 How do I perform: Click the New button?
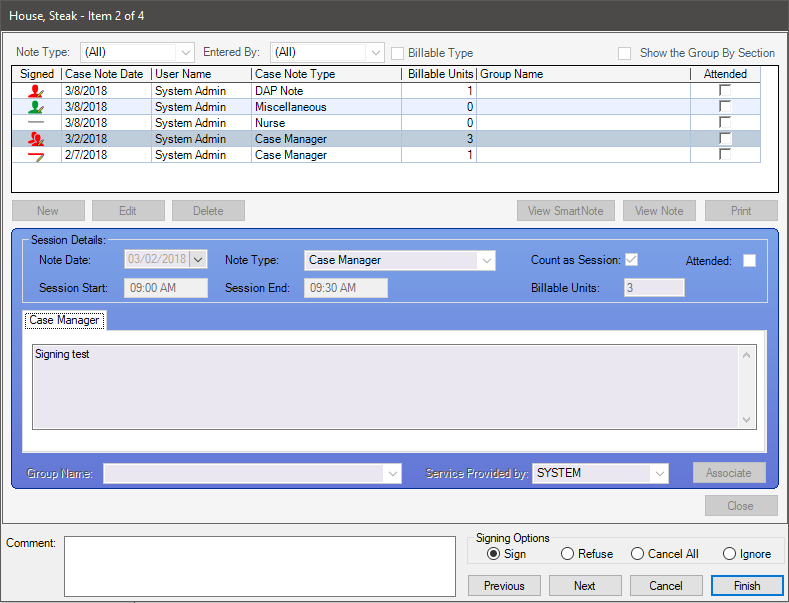click(48, 211)
